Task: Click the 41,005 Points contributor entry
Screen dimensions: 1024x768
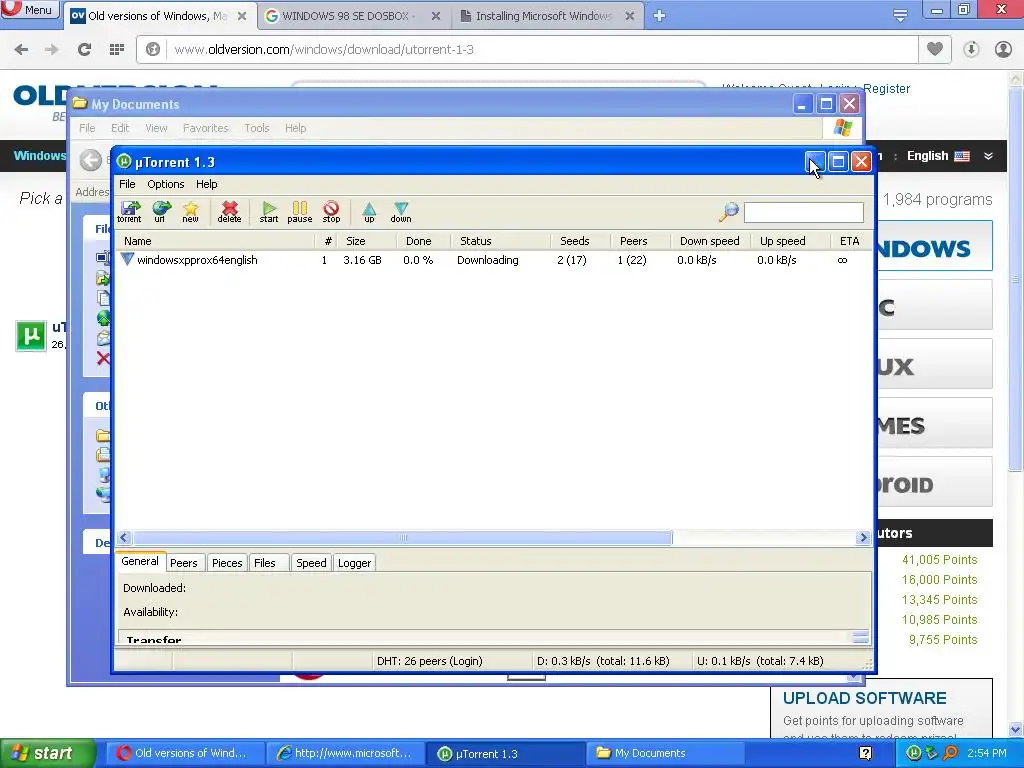Action: (939, 560)
